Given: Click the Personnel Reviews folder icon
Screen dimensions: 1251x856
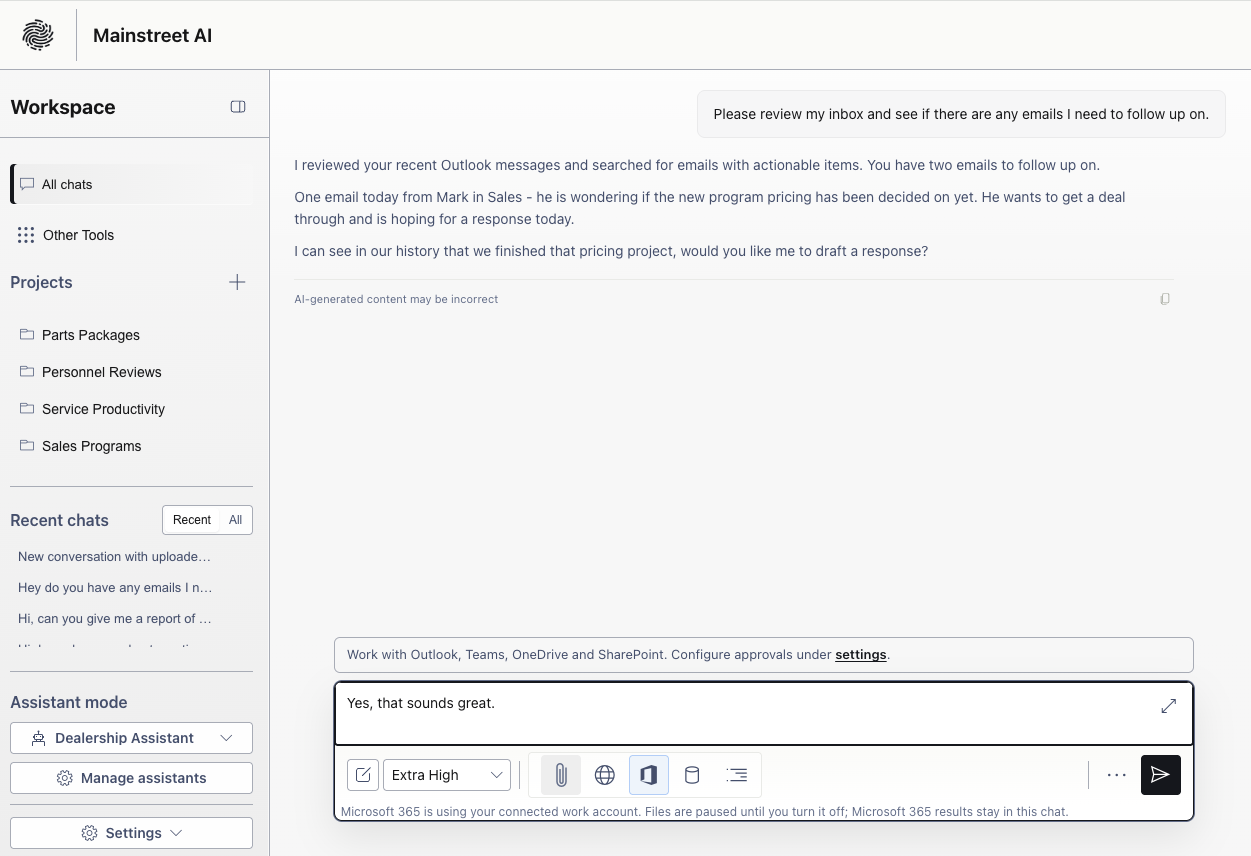Looking at the screenshot, I should tap(27, 371).
